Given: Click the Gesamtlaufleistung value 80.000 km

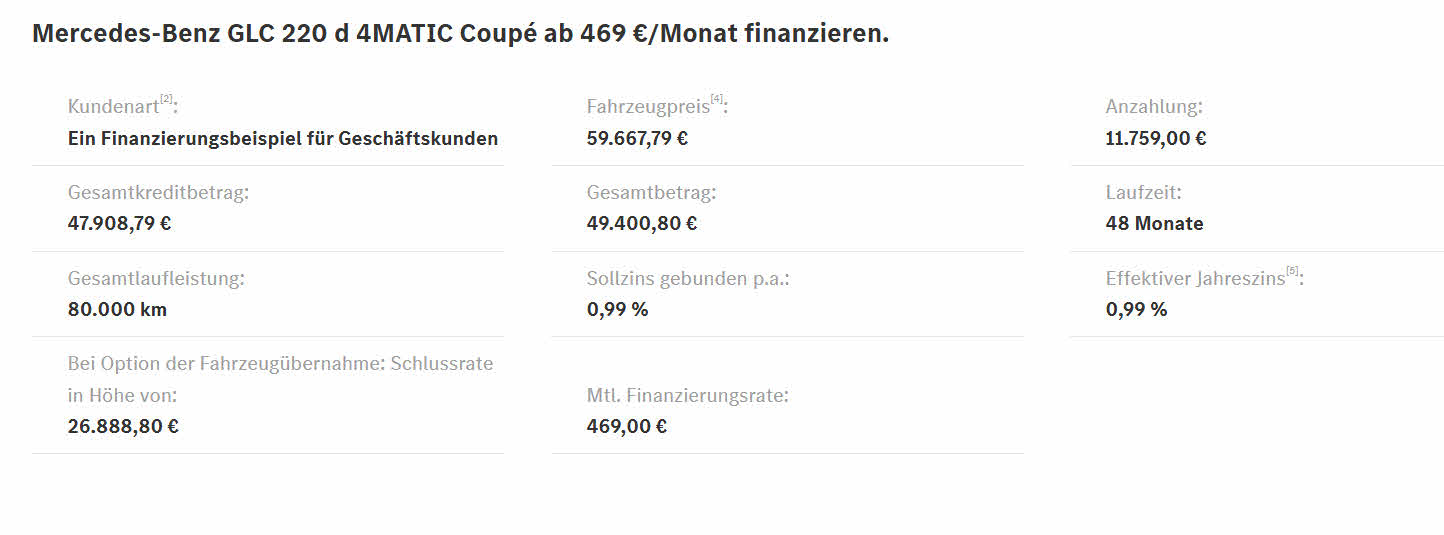Looking at the screenshot, I should 118,309.
